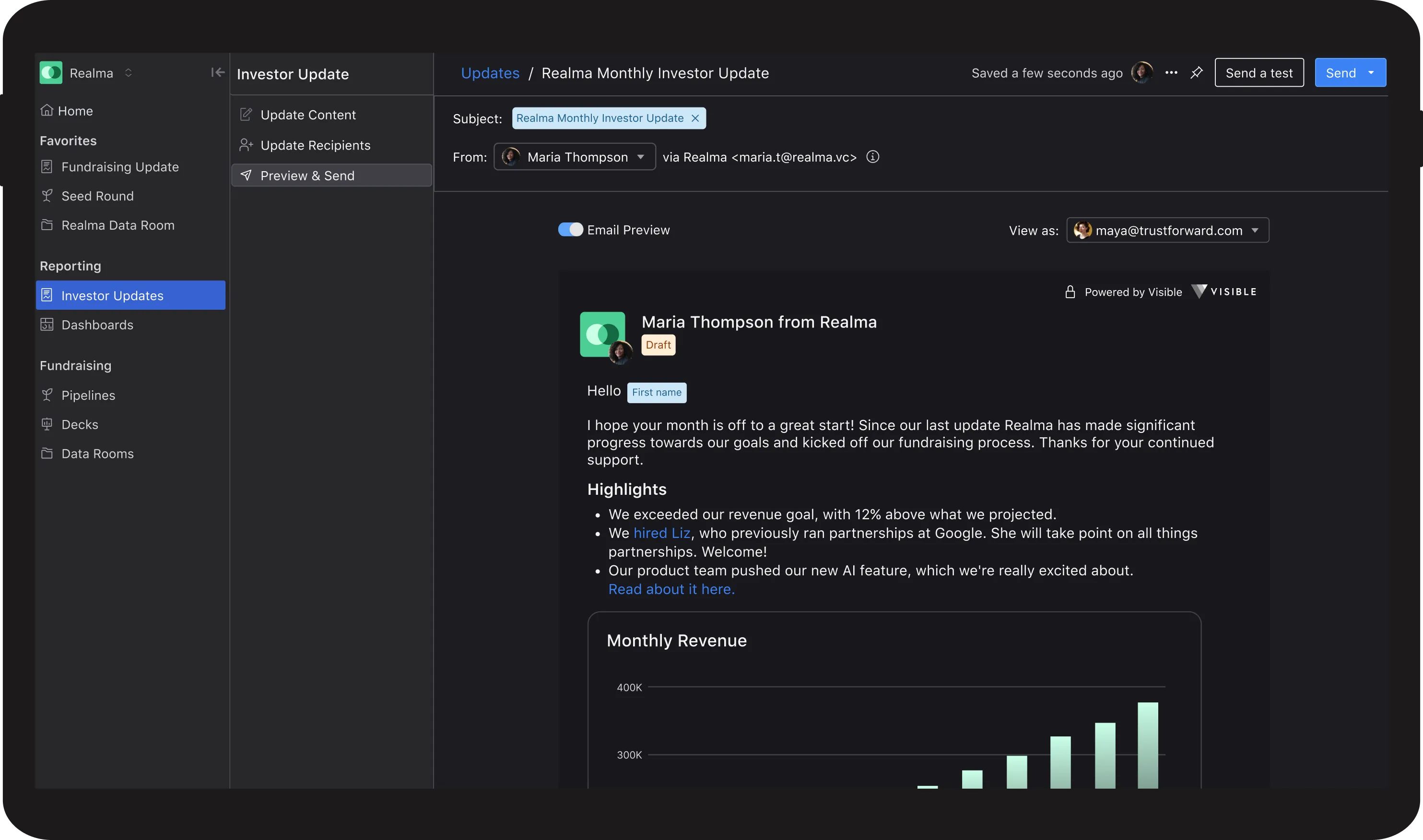Open the 'Read about it here.' link
This screenshot has height=840, width=1423.
pos(671,589)
